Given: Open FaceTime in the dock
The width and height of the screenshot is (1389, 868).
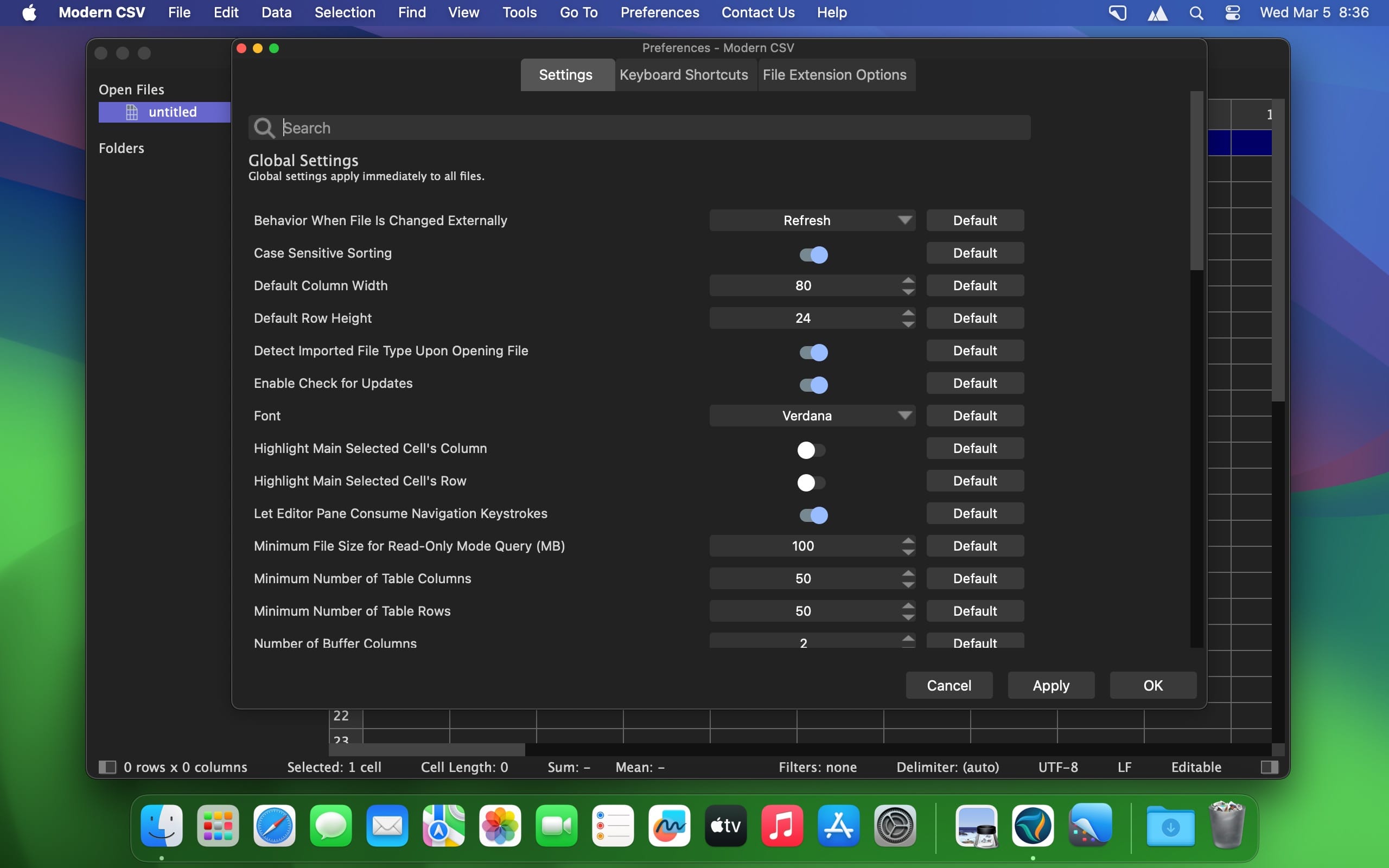Looking at the screenshot, I should pos(557,826).
